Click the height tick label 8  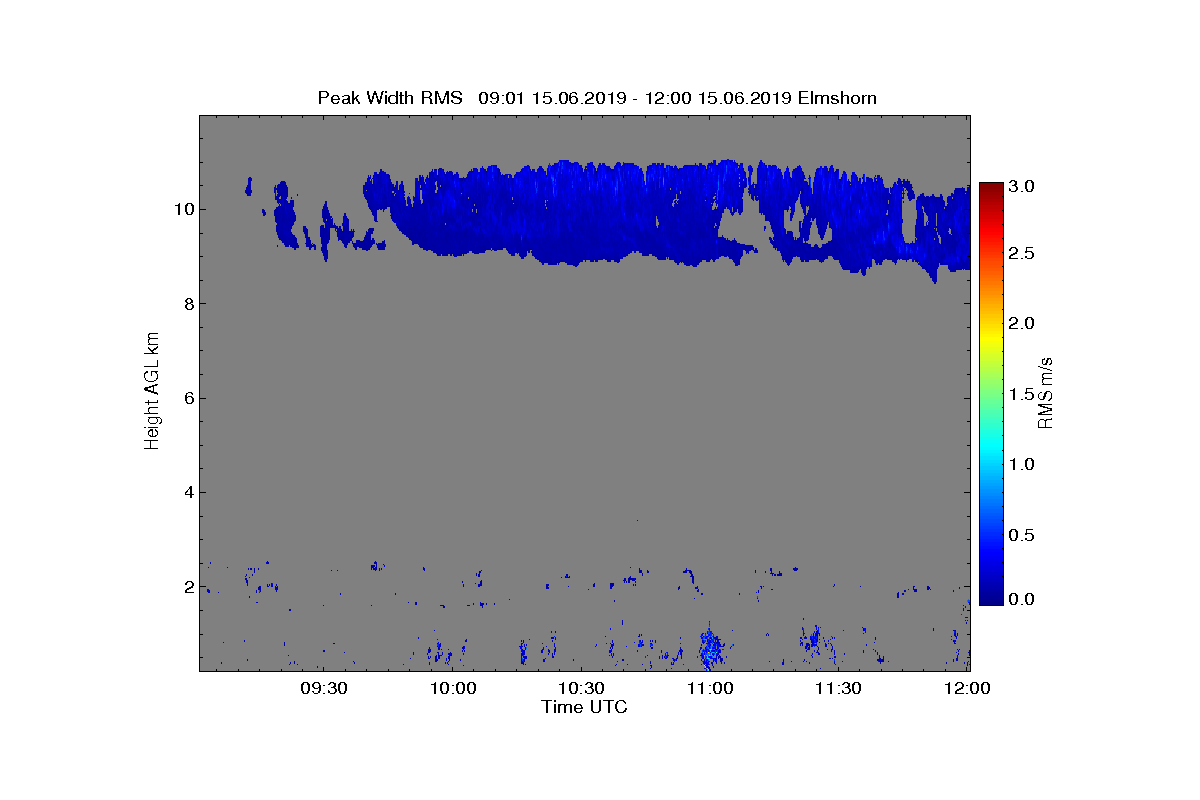(188, 304)
